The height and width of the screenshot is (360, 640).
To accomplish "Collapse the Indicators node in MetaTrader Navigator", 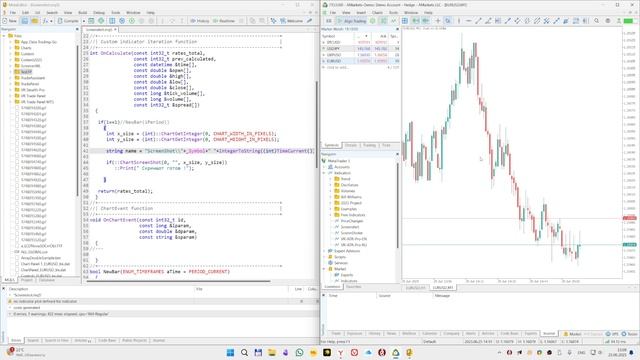I will point(324,173).
